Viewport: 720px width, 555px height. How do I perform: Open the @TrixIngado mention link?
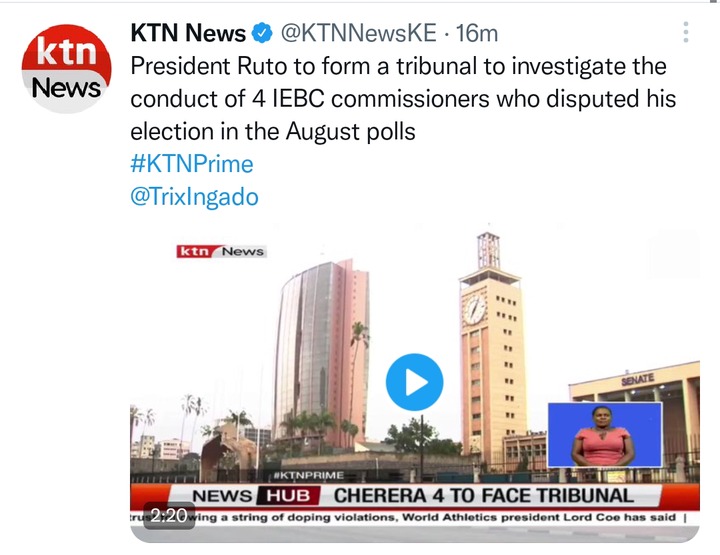(194, 196)
